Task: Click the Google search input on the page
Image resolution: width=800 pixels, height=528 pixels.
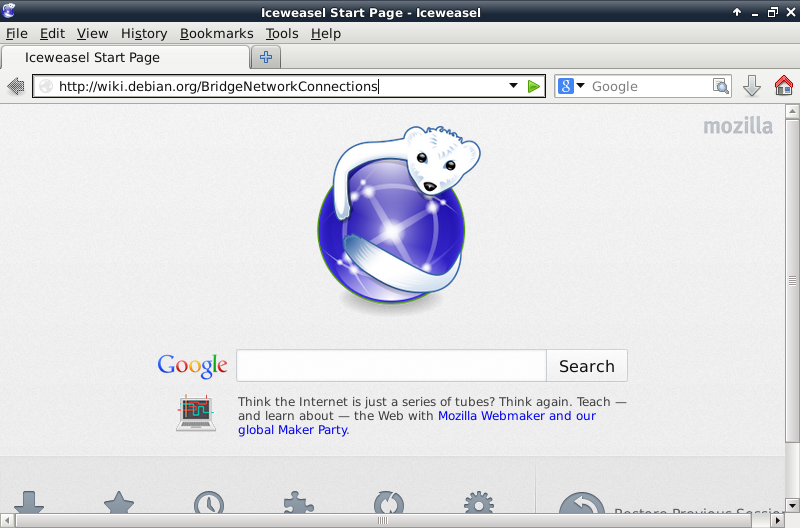Action: tap(391, 366)
